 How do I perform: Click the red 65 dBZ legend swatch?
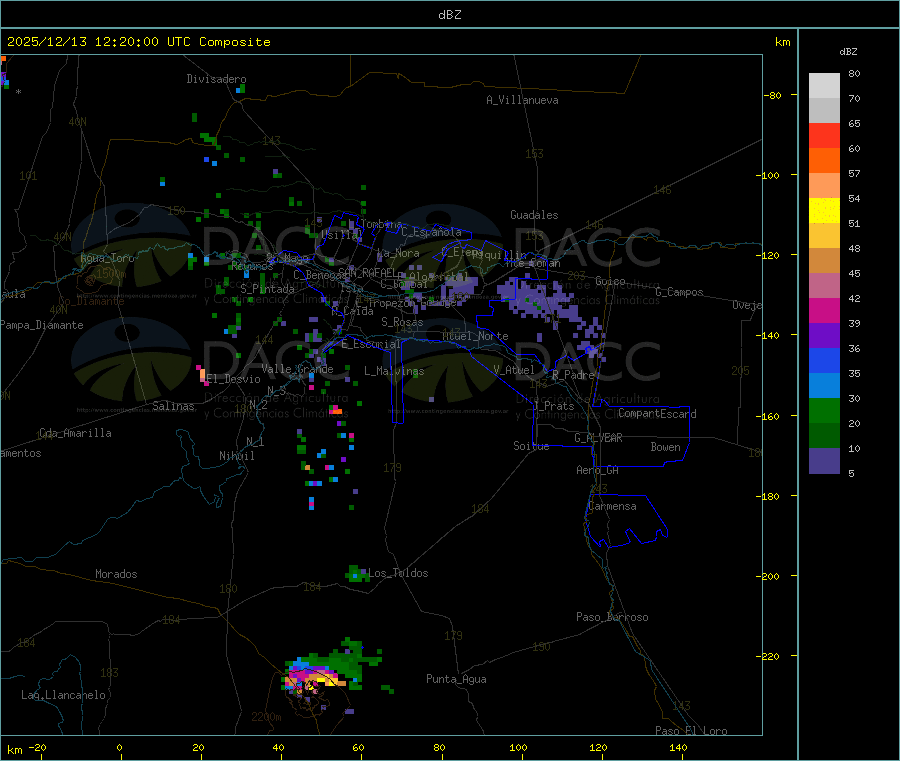(x=824, y=135)
